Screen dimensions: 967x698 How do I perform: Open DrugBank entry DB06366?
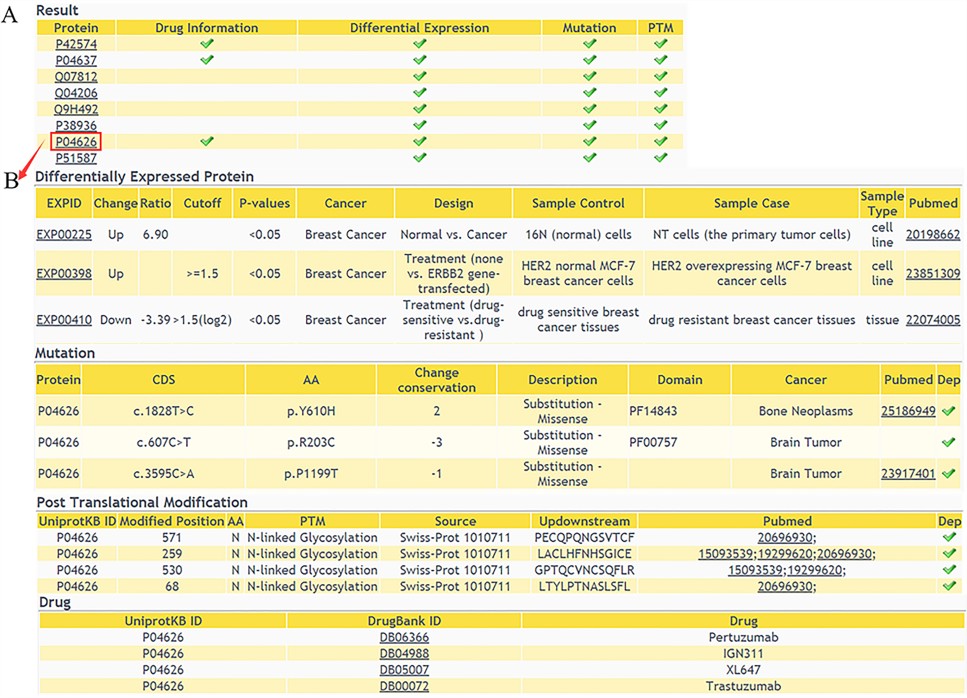pos(404,638)
